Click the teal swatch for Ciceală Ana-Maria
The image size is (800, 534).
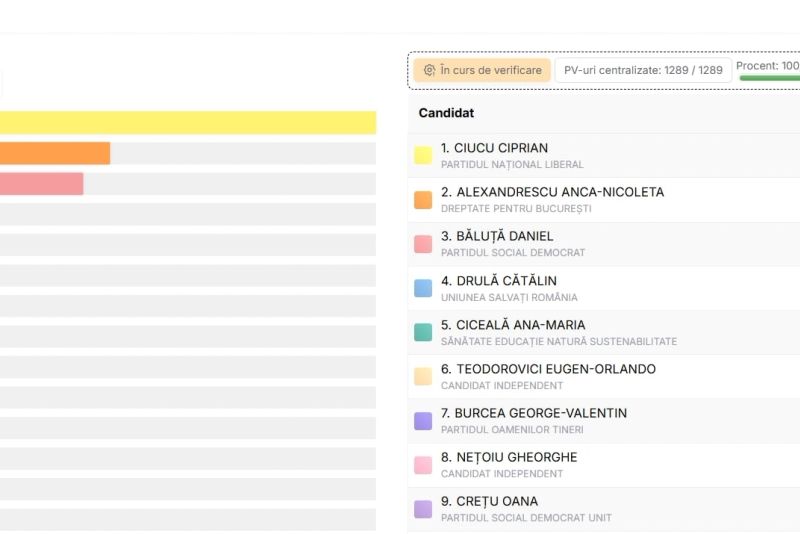tap(423, 332)
